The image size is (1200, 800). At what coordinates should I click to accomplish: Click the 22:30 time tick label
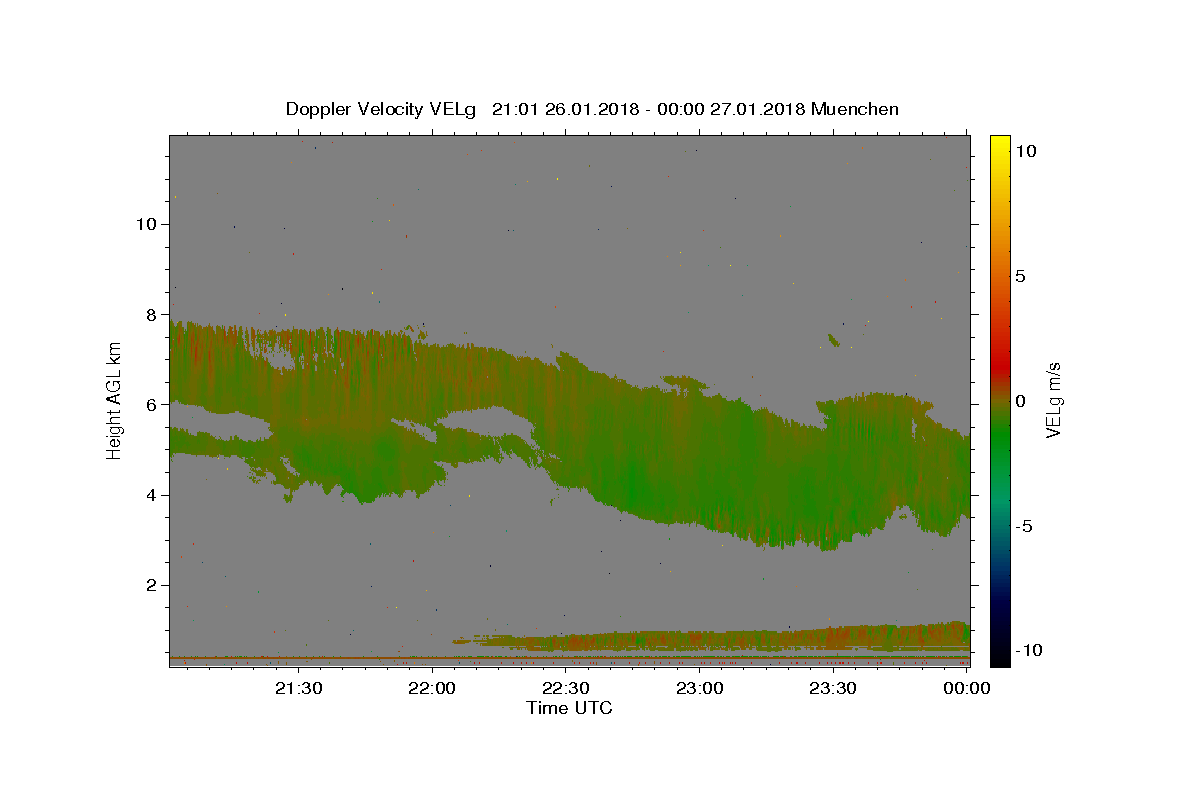[566, 688]
